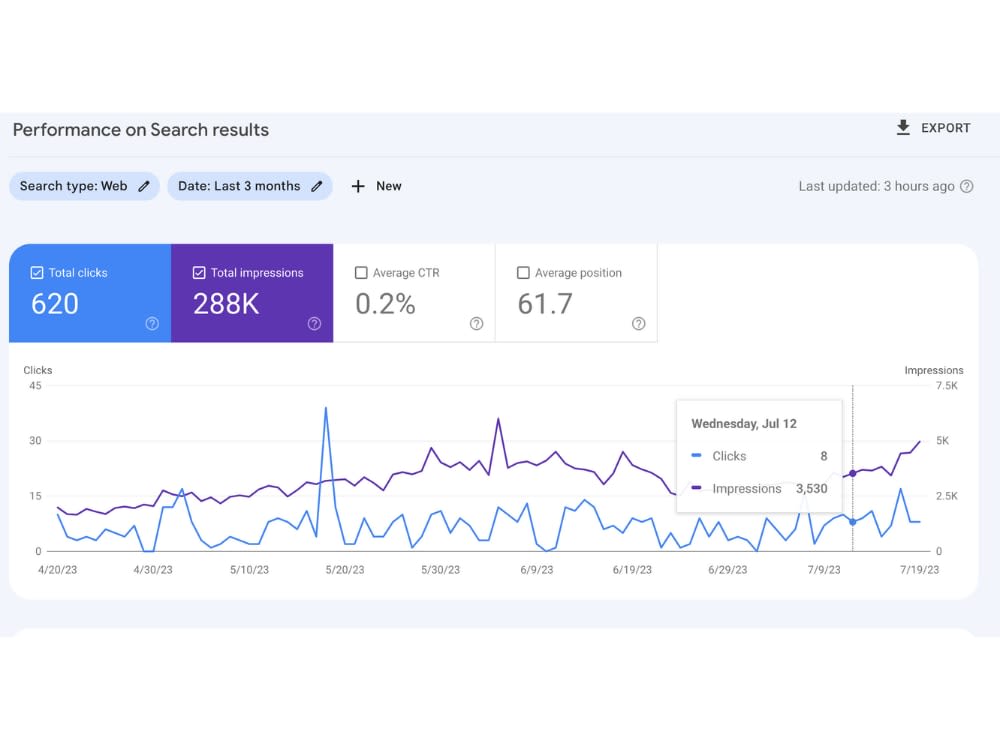Click the EXPORT download icon
This screenshot has height=750, width=1000.
click(903, 128)
